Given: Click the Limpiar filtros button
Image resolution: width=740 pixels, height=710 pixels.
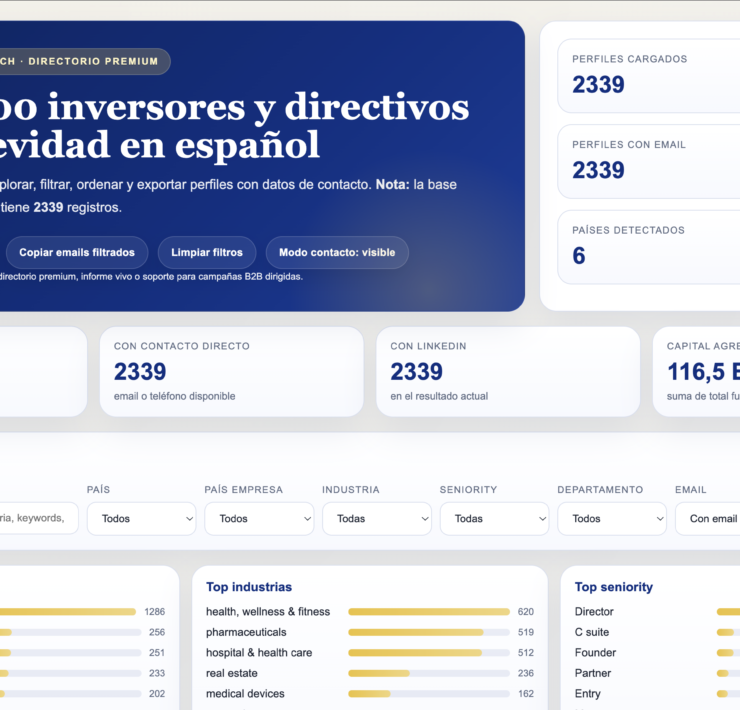Looking at the screenshot, I should coord(207,252).
